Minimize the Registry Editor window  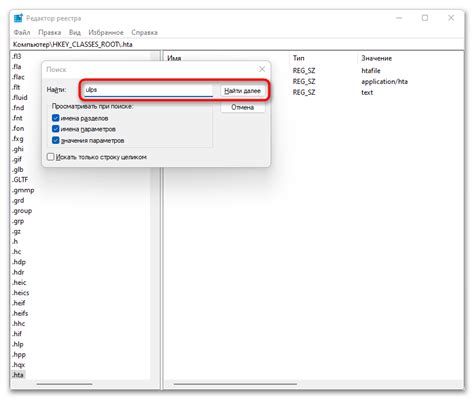coord(399,18)
